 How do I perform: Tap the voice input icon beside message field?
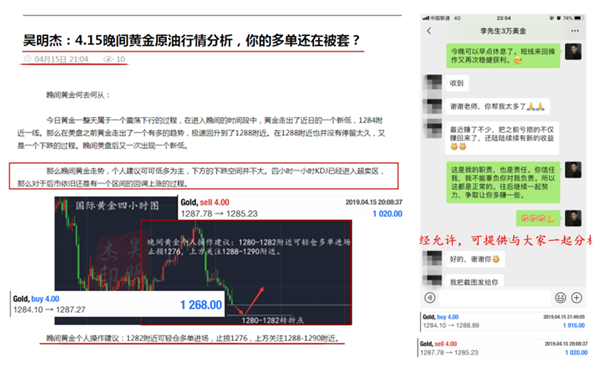pos(430,297)
